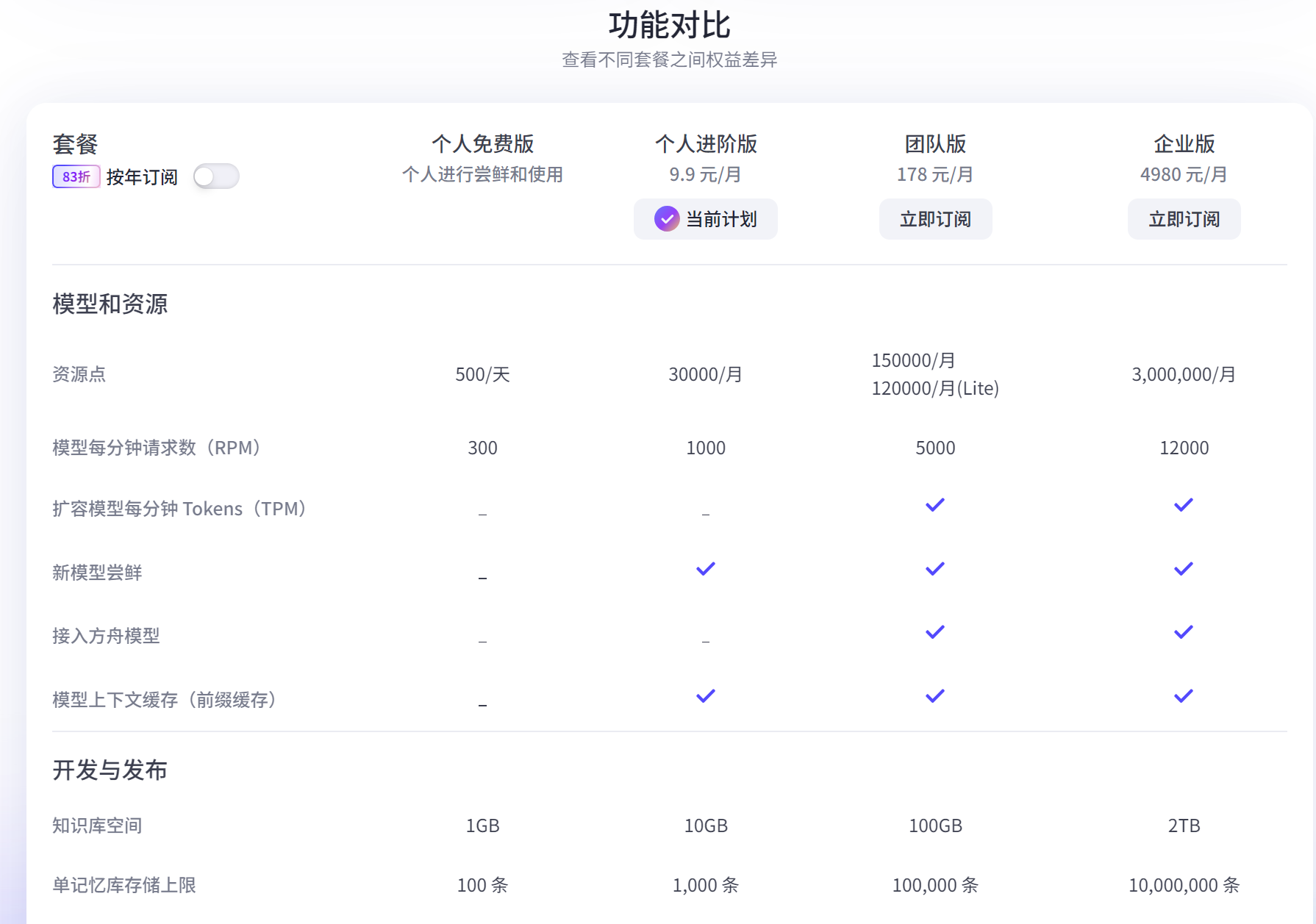This screenshot has height=924, width=1316.
Task: Select the 个人免费版 plan heading
Action: tap(483, 143)
